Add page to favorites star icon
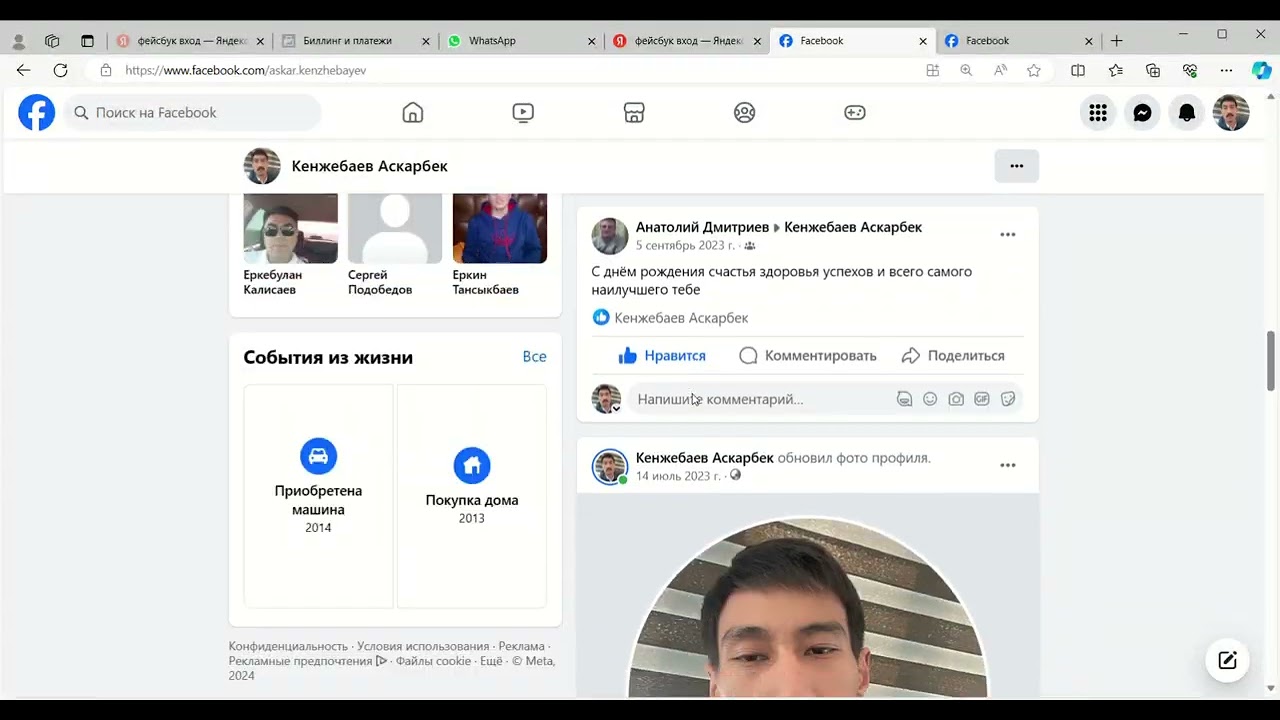This screenshot has width=1280, height=720. [x=1034, y=71]
